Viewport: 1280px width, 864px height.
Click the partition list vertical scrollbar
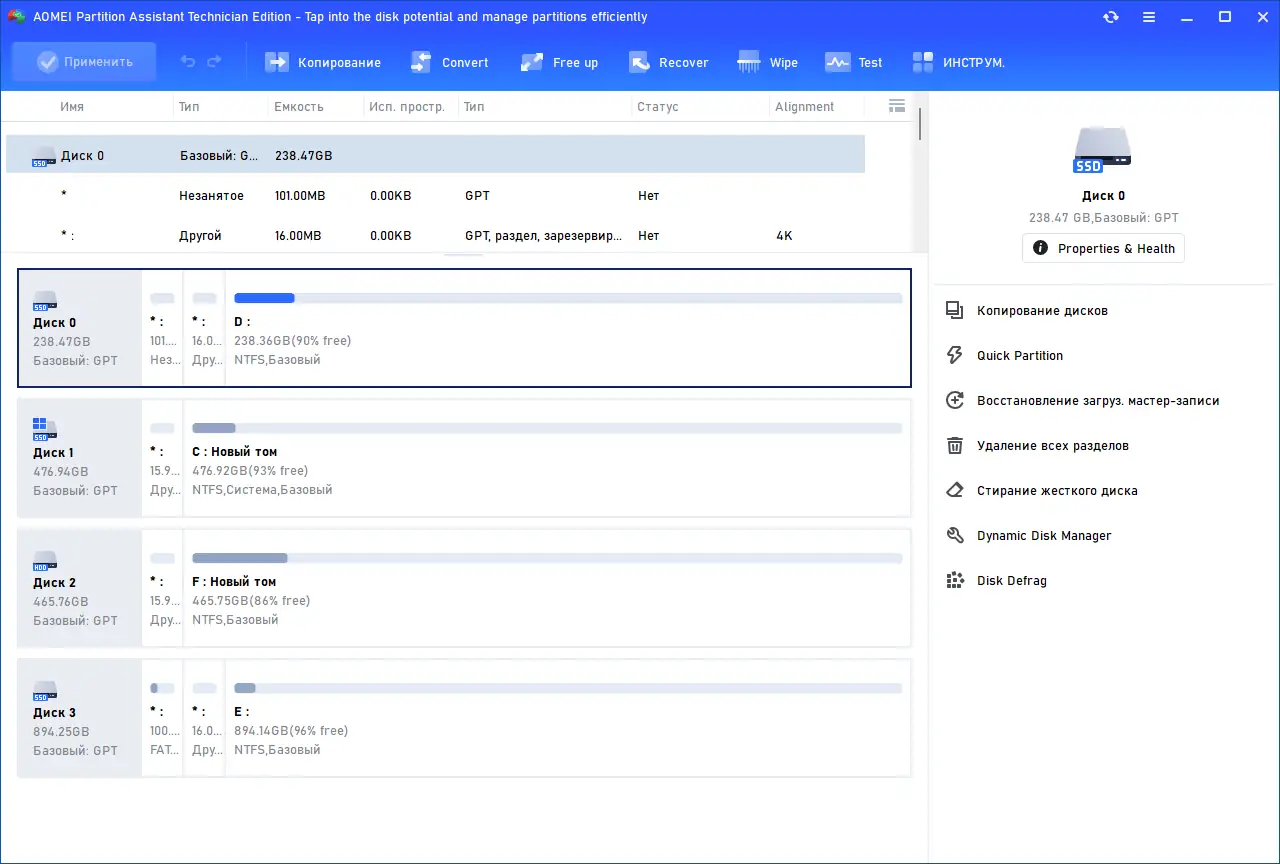(919, 123)
